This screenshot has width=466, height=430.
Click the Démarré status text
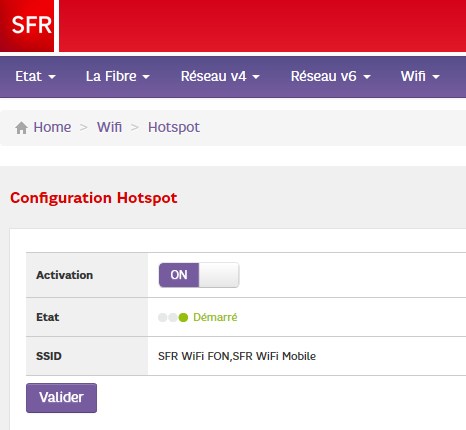point(215,317)
